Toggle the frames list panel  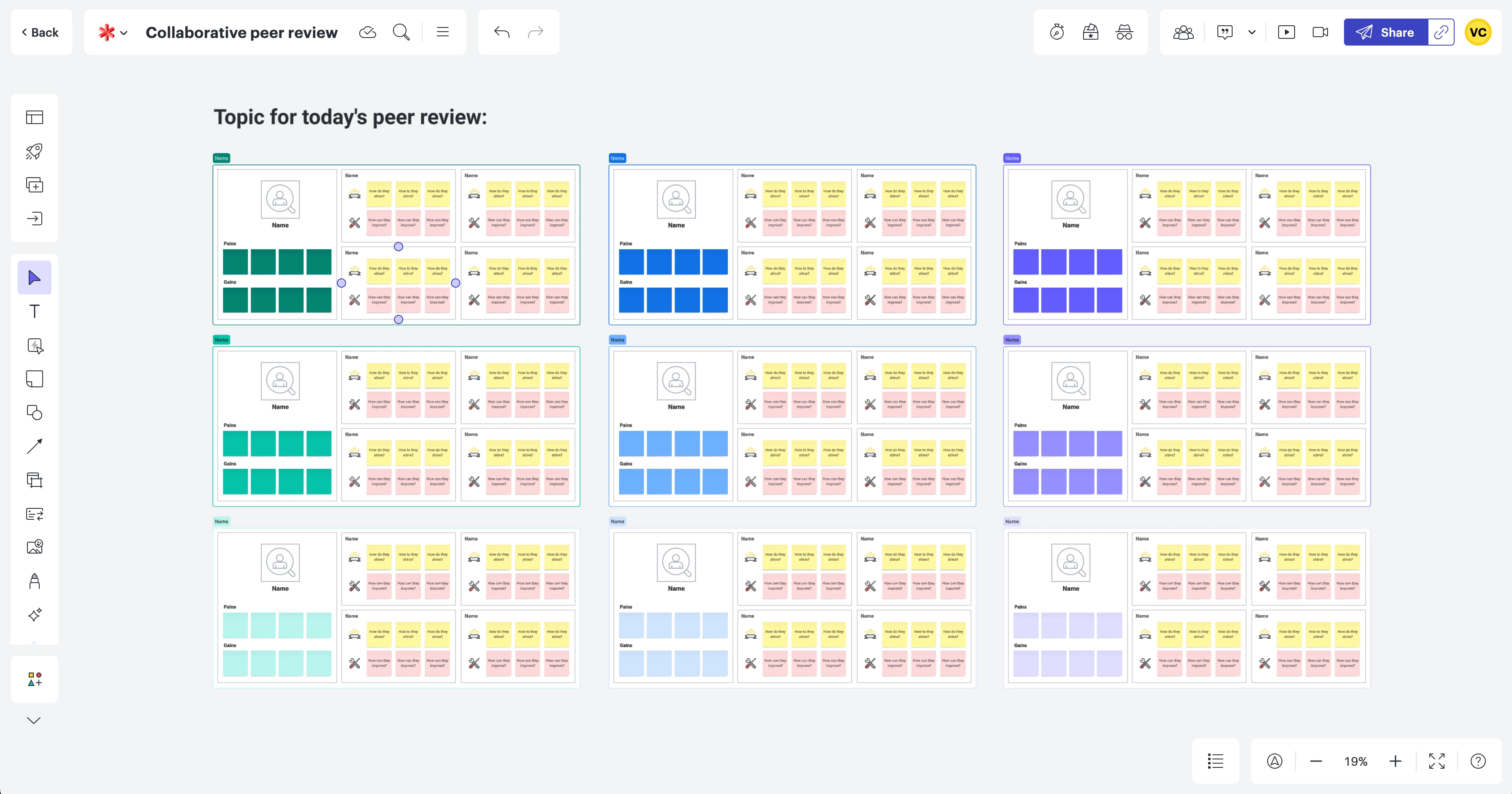(x=1216, y=761)
